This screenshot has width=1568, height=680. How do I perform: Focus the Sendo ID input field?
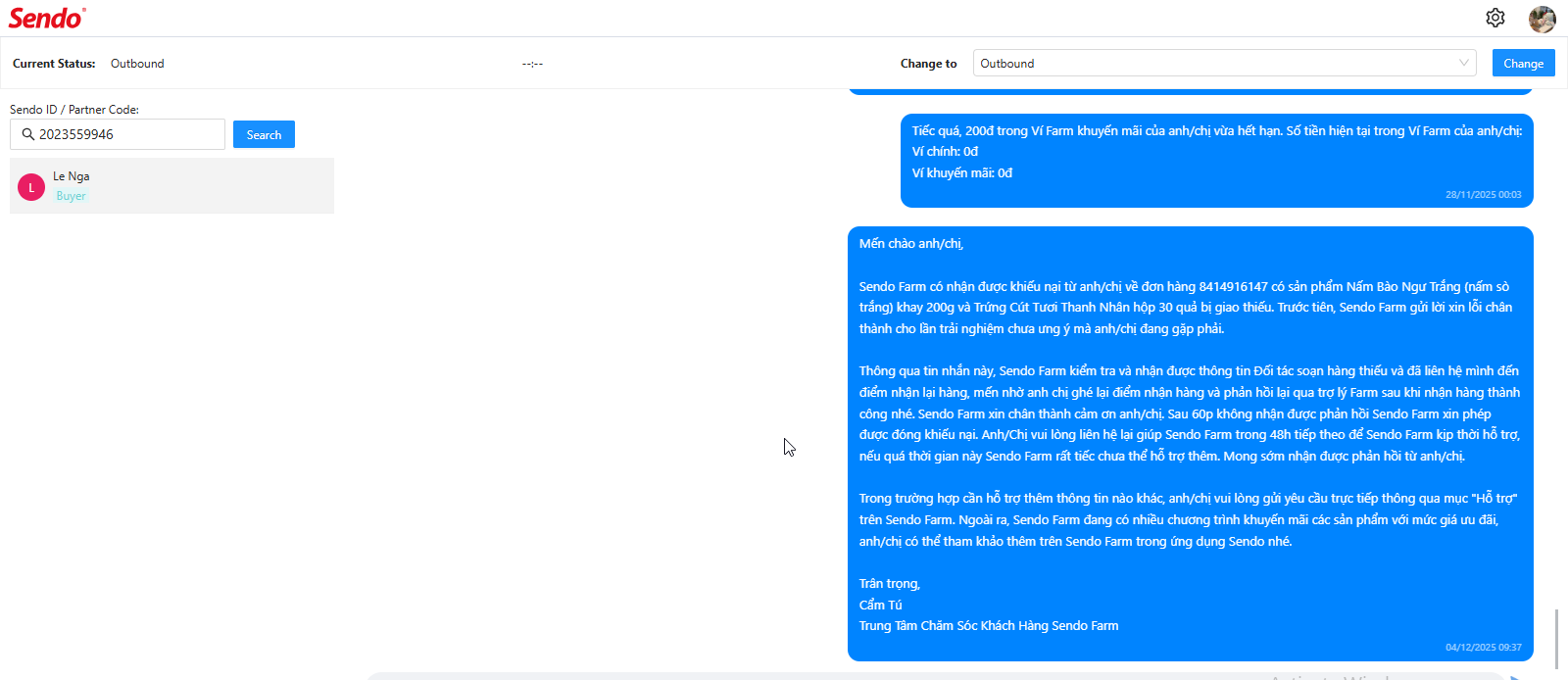118,134
